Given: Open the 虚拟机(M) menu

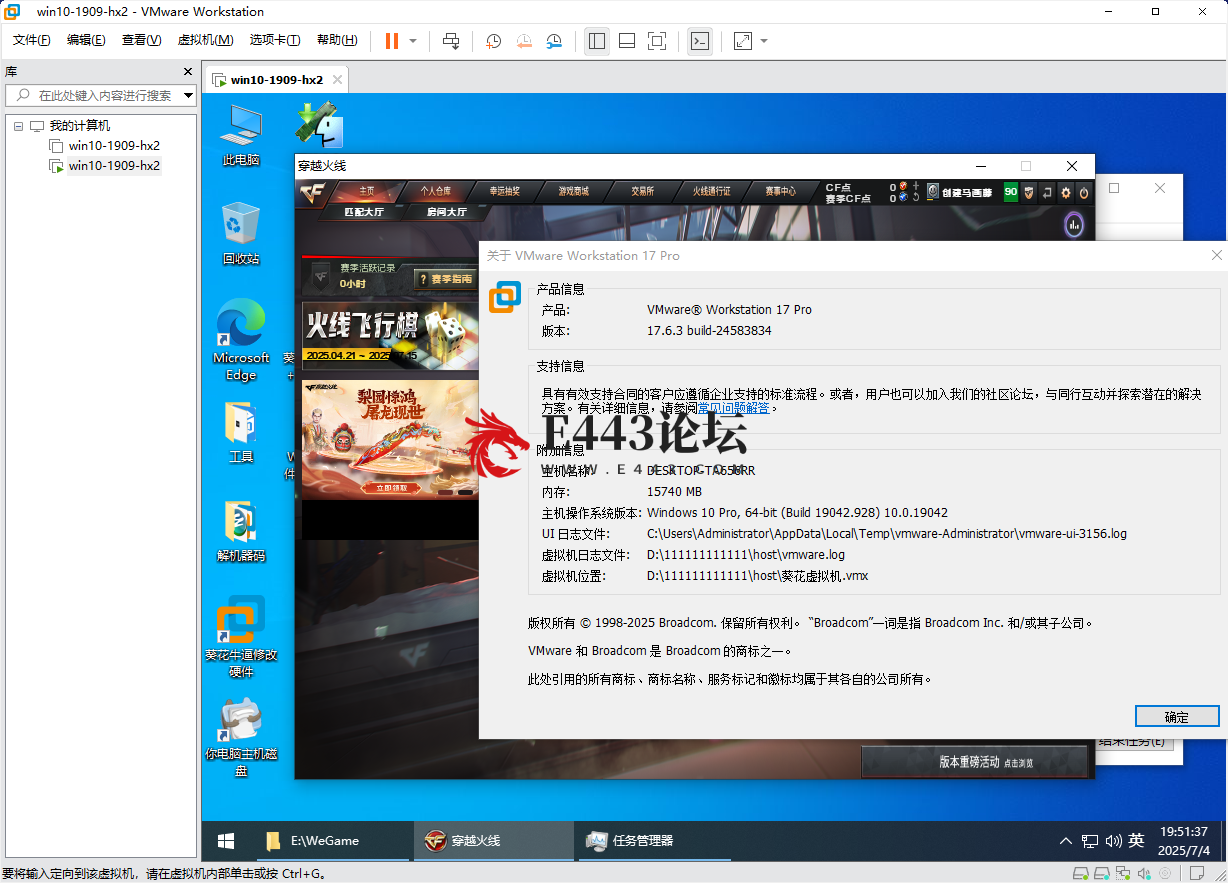Looking at the screenshot, I should pos(205,40).
